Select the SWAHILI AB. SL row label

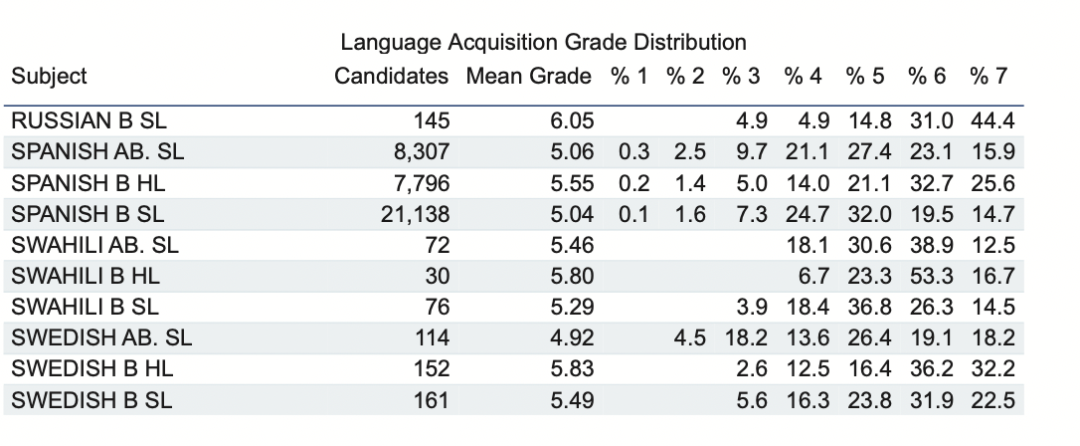[x=95, y=245]
